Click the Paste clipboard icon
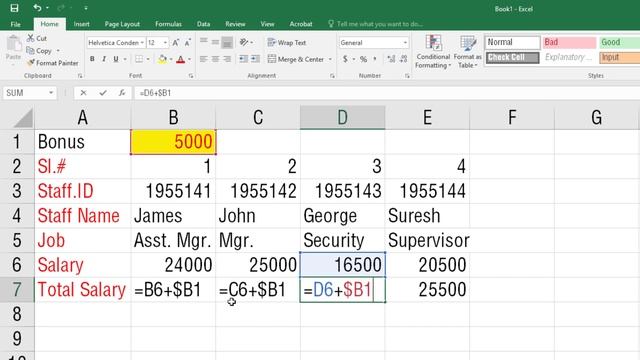Viewport: 640px width, 360px height. coord(13,44)
